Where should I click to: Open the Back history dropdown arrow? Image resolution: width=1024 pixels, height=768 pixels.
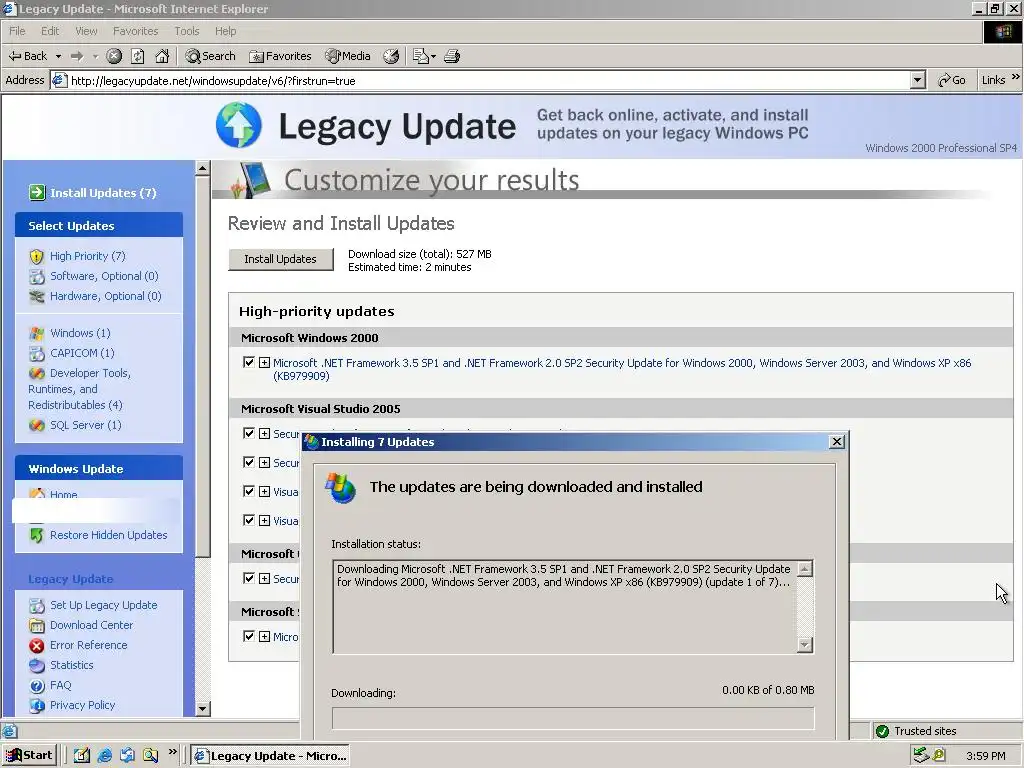[x=58, y=56]
